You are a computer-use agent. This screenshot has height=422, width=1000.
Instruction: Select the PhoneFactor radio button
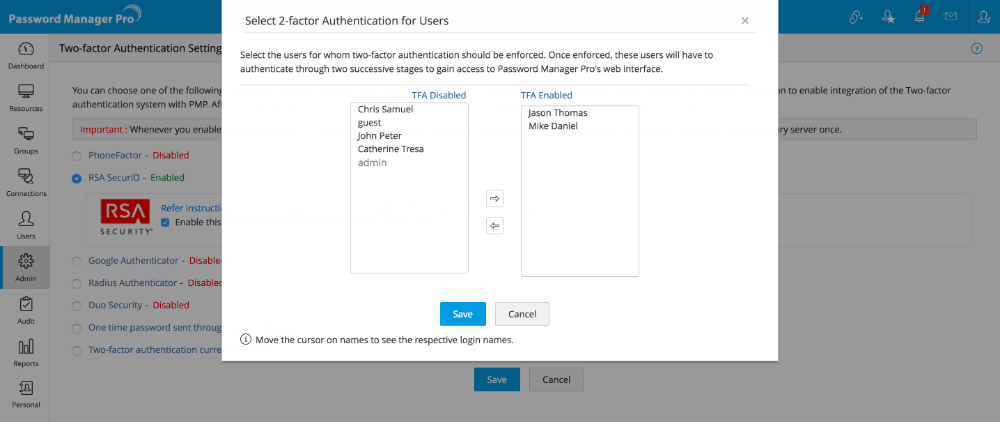pyautogui.click(x=77, y=156)
